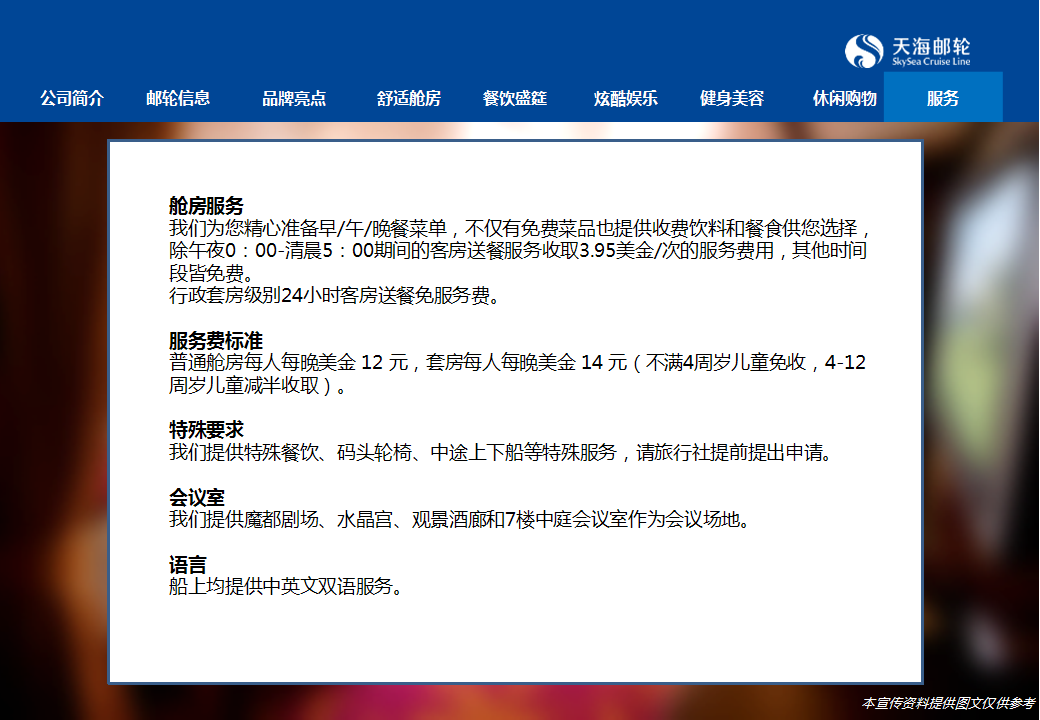This screenshot has height=720, width=1040.
Task: Click the SkySea Cruise Line logo
Action: click(907, 51)
